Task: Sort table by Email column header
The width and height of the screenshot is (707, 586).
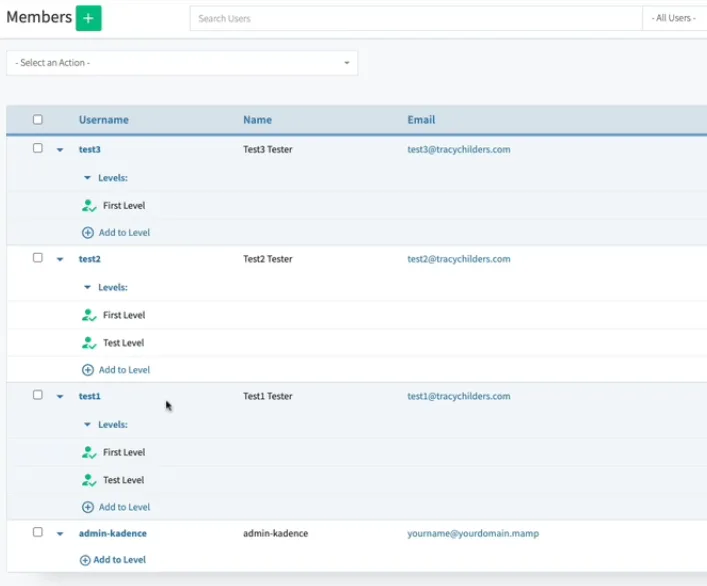Action: [421, 120]
